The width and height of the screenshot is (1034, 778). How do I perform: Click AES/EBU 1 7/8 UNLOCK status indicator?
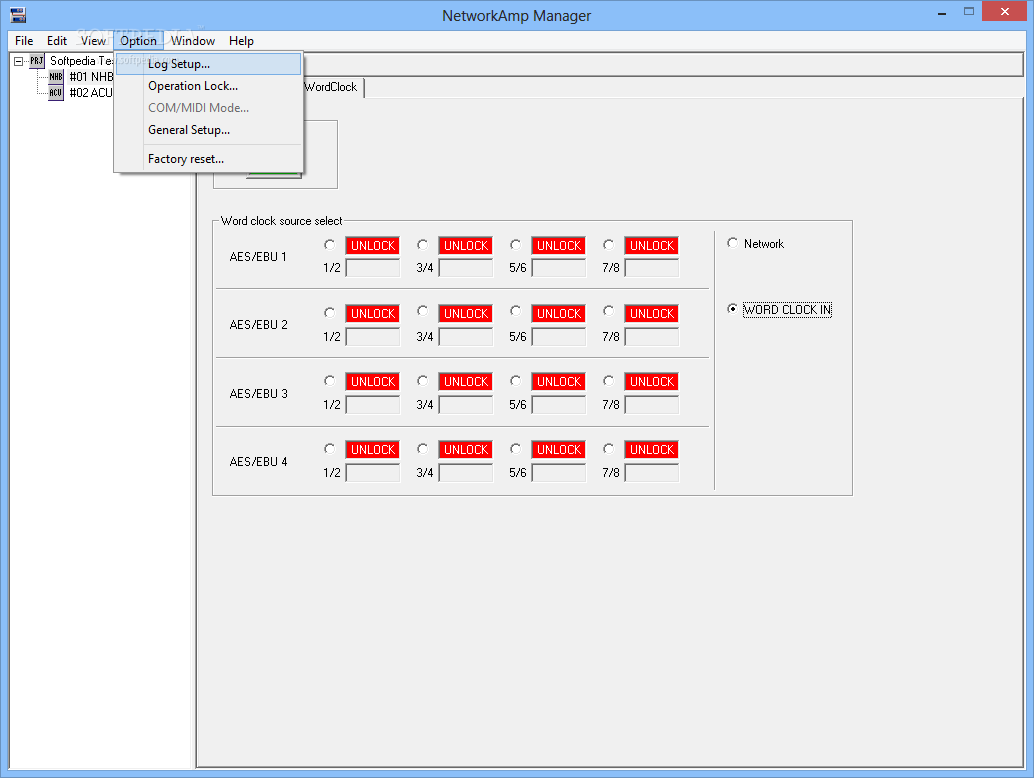pyautogui.click(x=652, y=246)
